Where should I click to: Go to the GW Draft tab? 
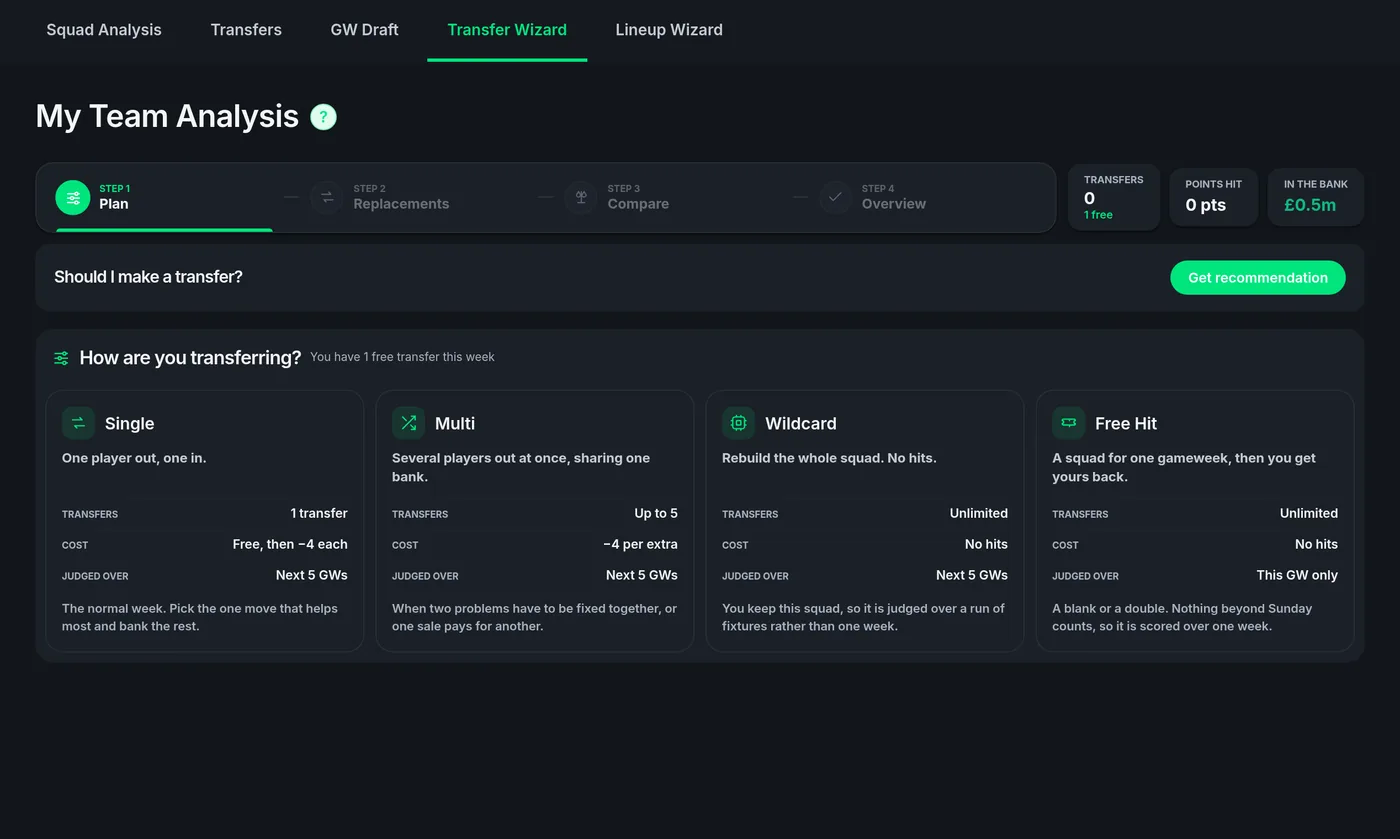[x=364, y=30]
